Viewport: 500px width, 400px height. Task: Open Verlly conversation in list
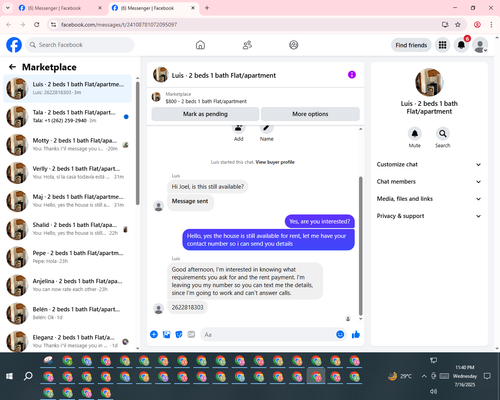click(x=67, y=173)
